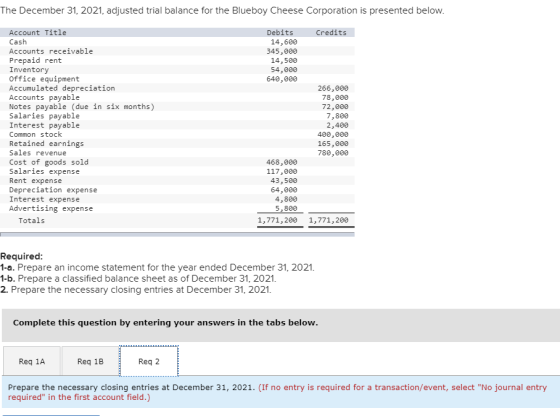Click the Retained earnings credit 165,000
The image size is (560, 416).
tap(333, 144)
